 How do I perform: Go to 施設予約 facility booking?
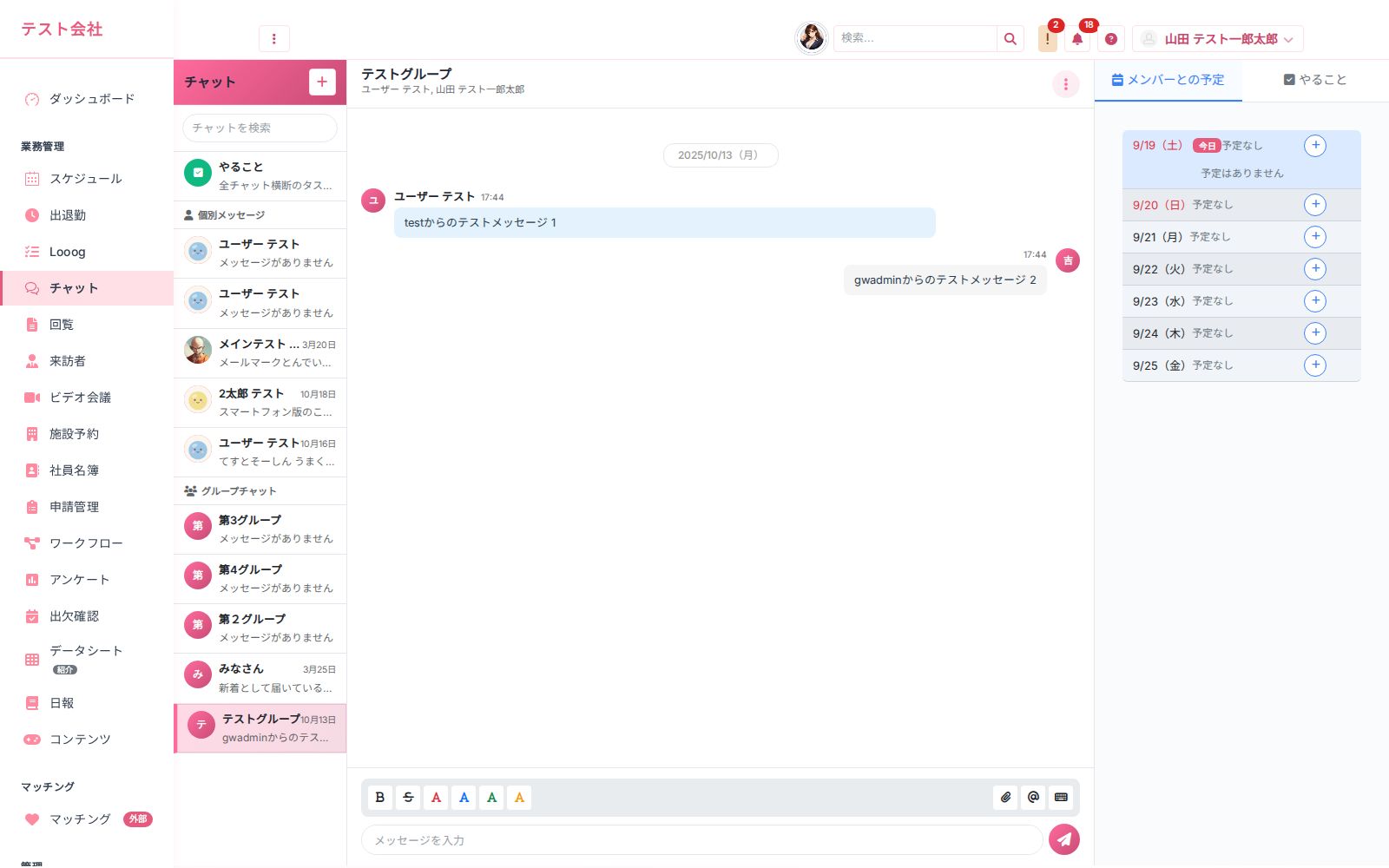point(87,434)
